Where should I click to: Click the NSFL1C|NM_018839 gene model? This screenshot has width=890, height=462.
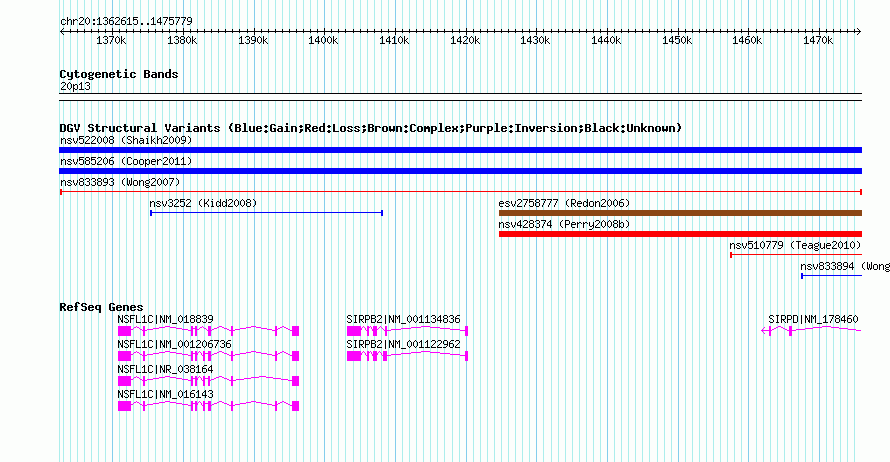tap(208, 331)
